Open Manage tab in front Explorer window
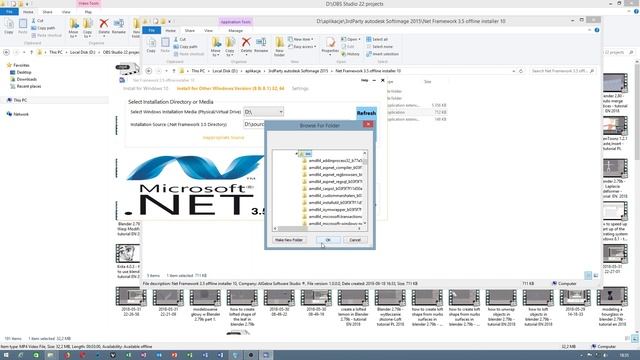 tap(236, 31)
